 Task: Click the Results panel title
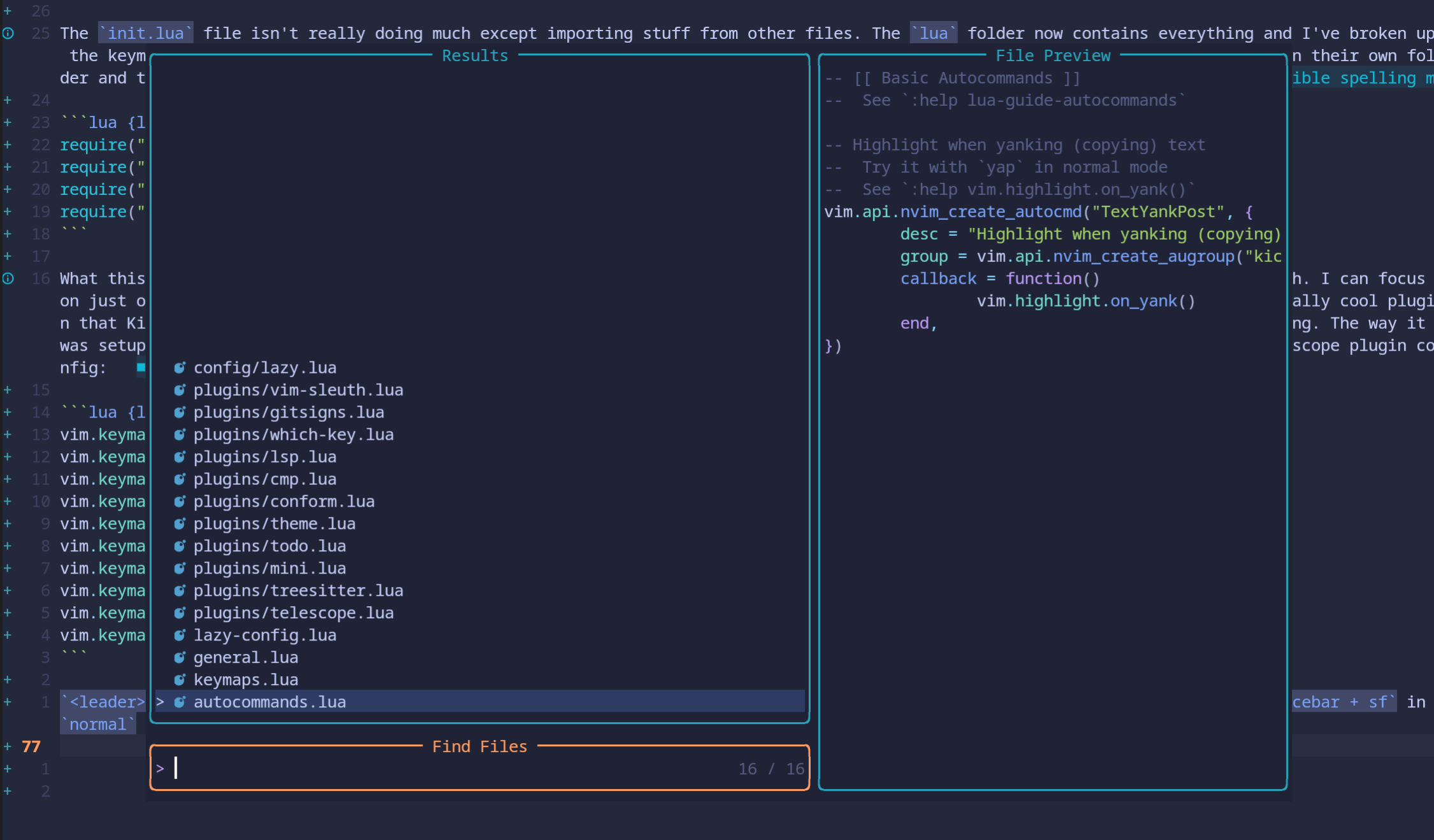pos(475,55)
